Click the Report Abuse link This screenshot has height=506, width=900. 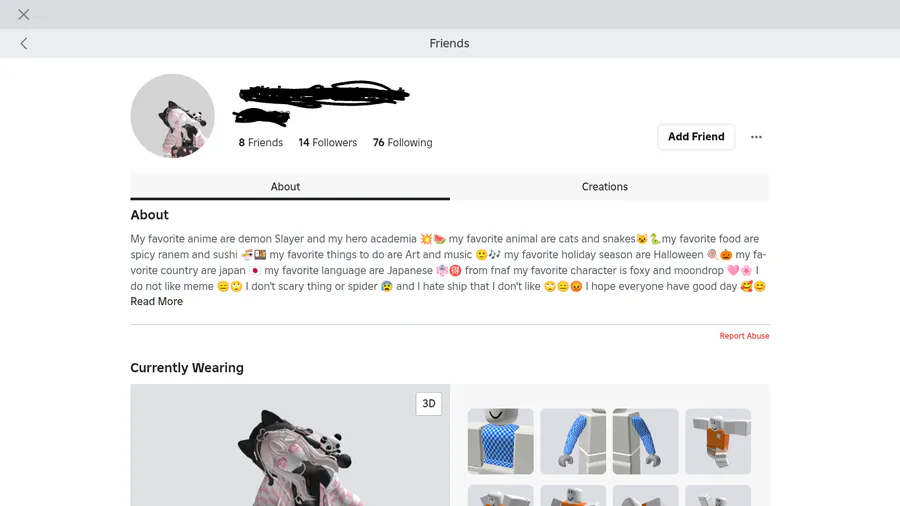(x=744, y=336)
